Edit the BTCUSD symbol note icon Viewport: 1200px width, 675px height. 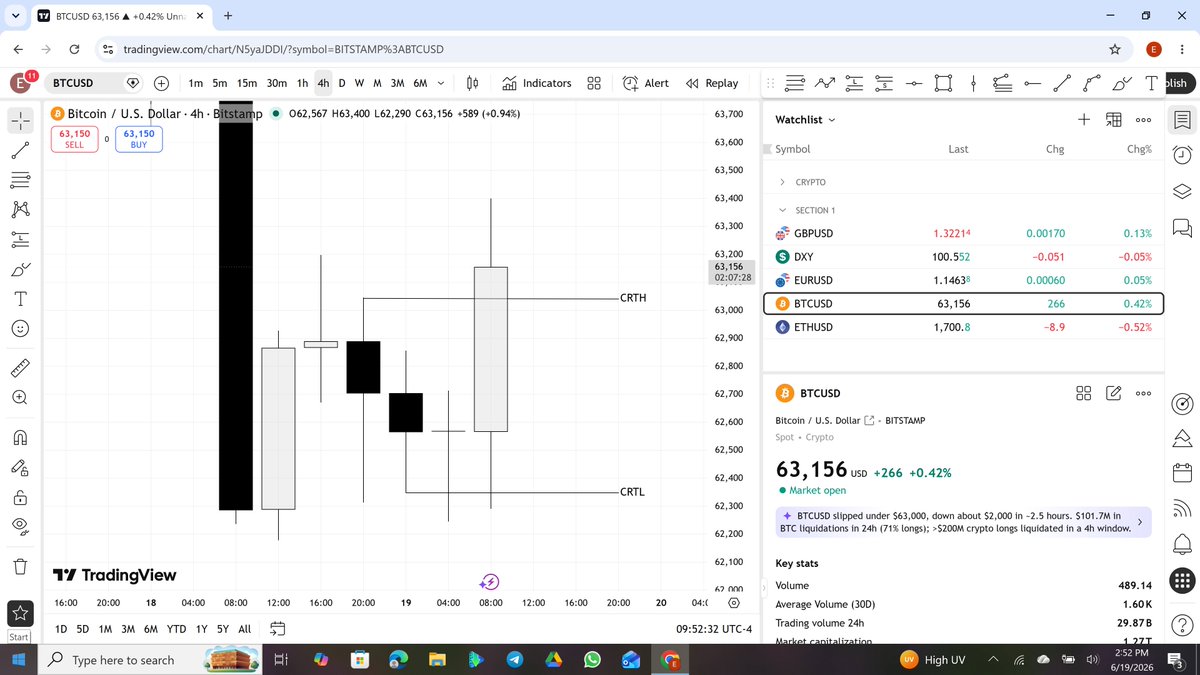[x=1113, y=393]
